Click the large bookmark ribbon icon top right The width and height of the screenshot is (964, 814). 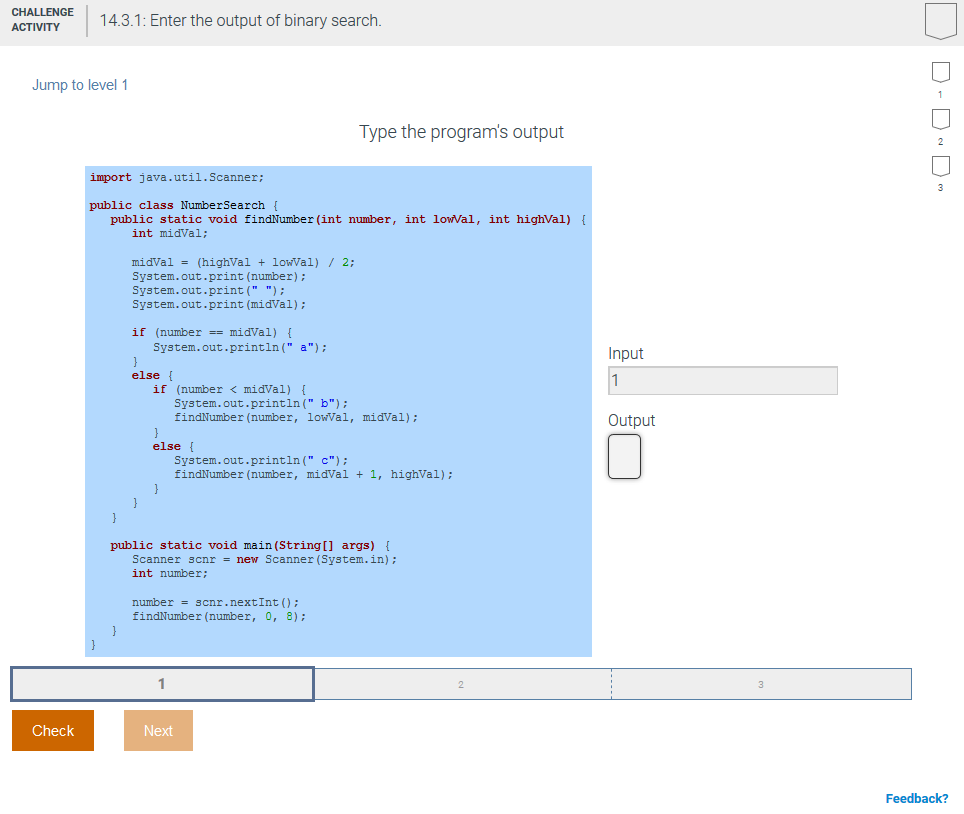tap(940, 20)
